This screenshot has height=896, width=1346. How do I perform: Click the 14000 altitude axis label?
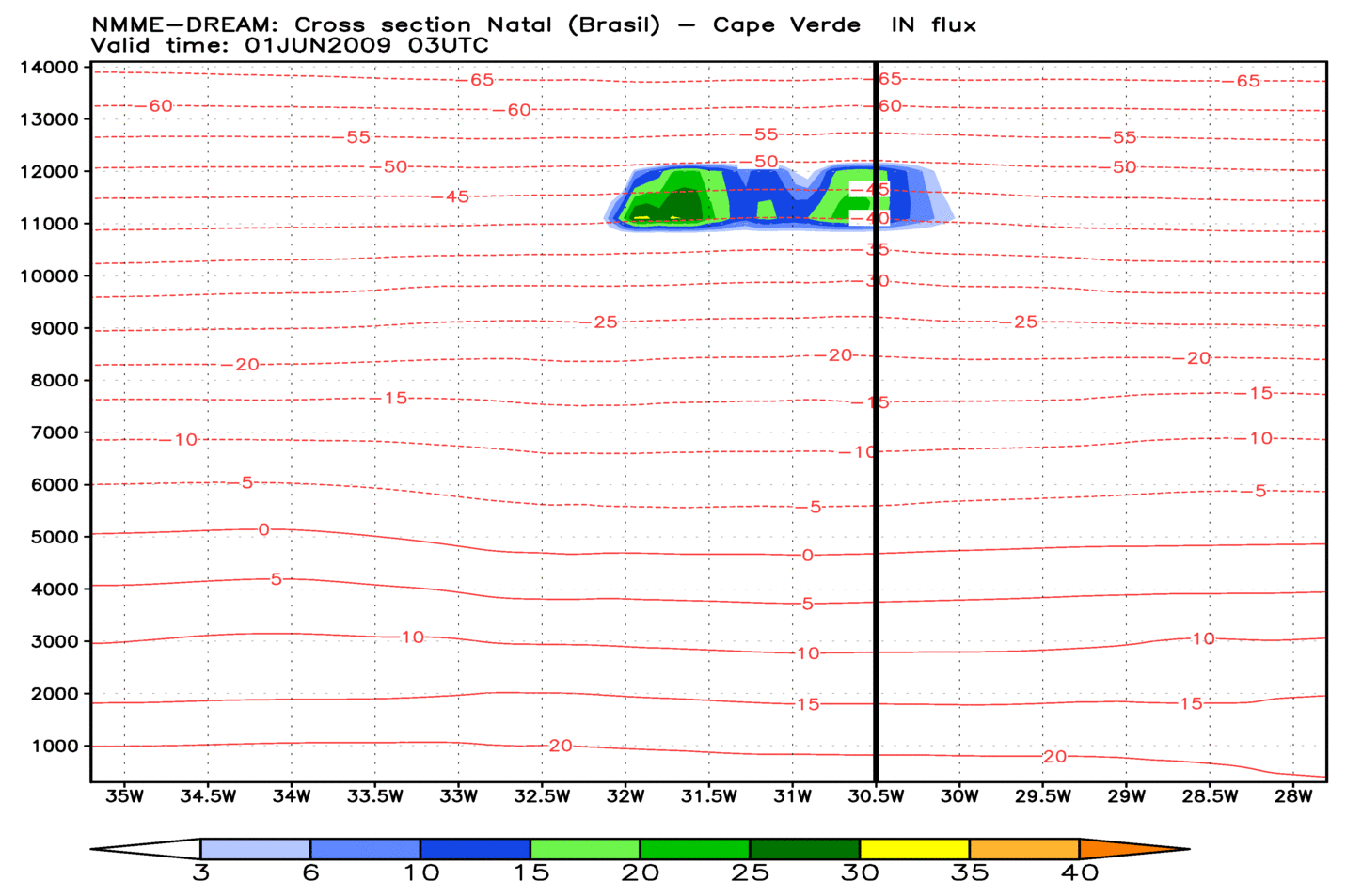tap(48, 67)
